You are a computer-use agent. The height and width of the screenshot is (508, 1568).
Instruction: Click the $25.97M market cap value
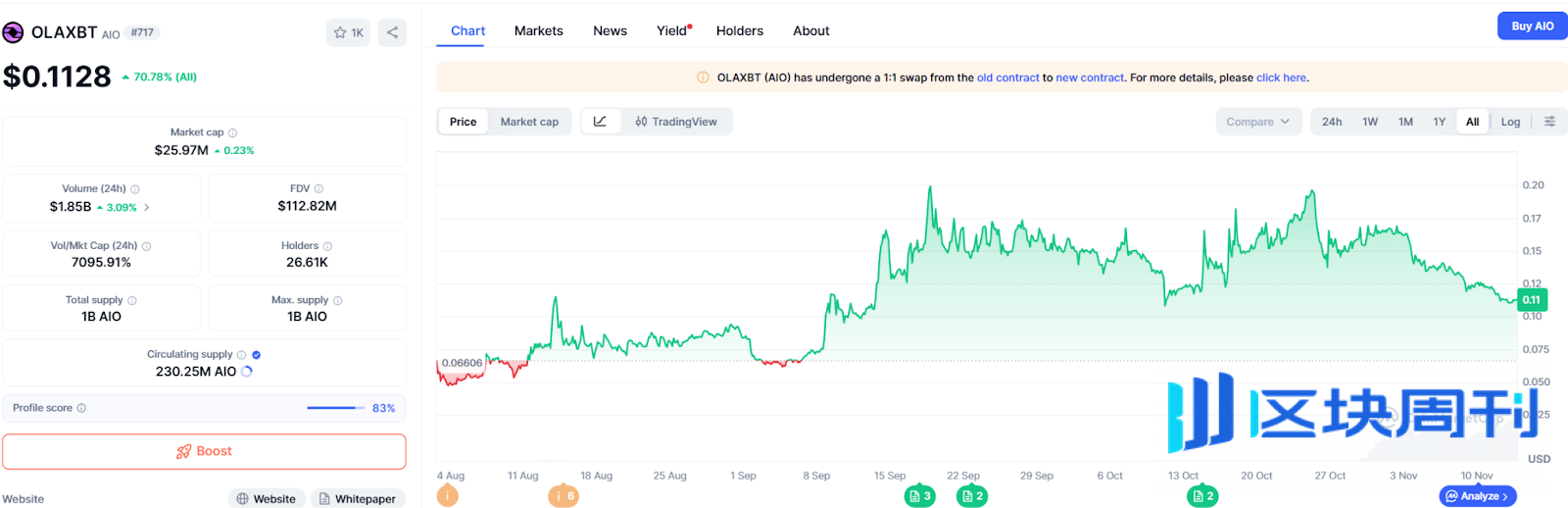(x=181, y=150)
